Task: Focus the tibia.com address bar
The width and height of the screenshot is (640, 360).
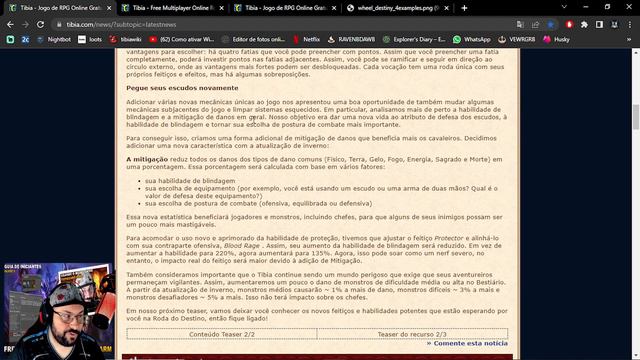Action: pos(286,24)
